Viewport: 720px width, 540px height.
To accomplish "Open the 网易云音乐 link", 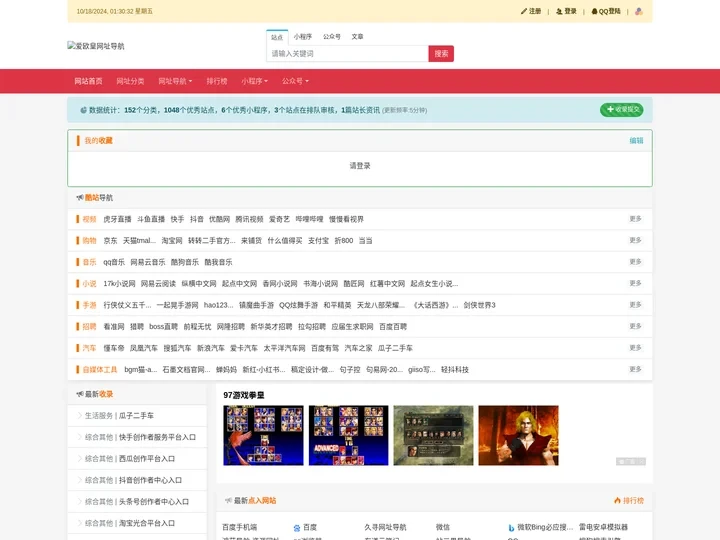I will point(148,262).
